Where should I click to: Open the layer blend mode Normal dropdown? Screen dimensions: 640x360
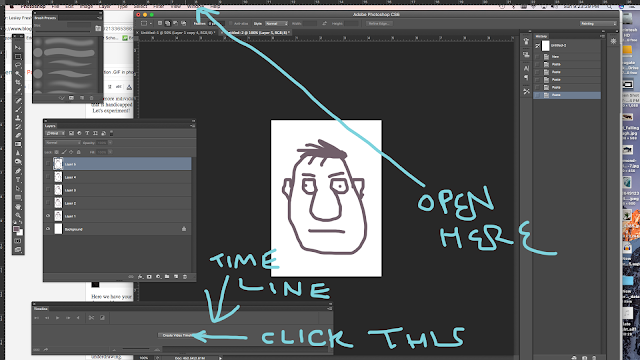(63, 143)
